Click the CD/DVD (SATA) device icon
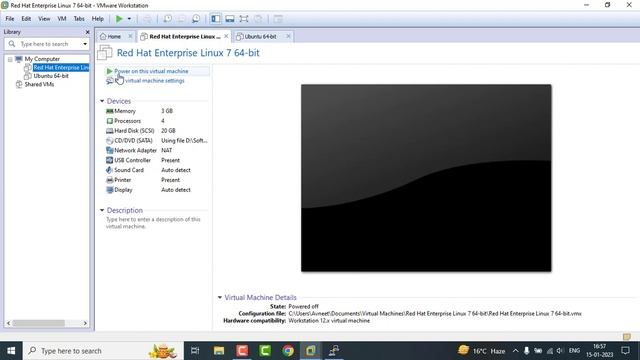Viewport: 640px width, 360px height. coord(109,140)
